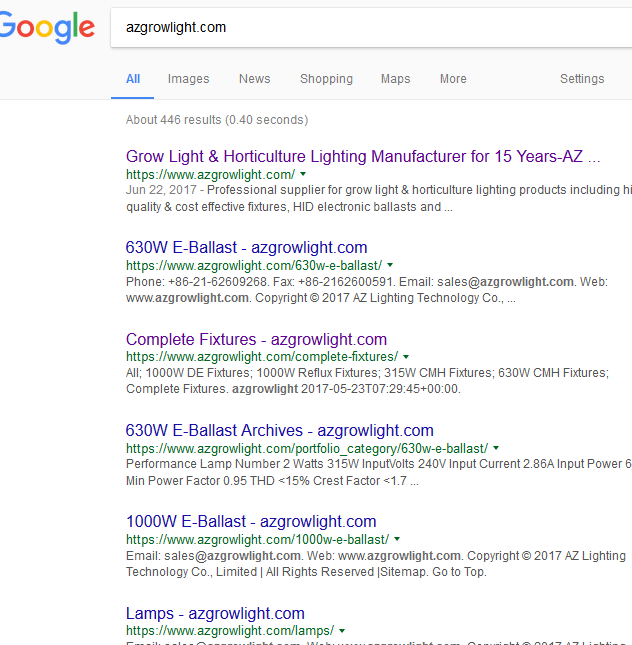Image resolution: width=632 pixels, height=645 pixels.
Task: Open the Shopping tab
Action: (x=326, y=79)
